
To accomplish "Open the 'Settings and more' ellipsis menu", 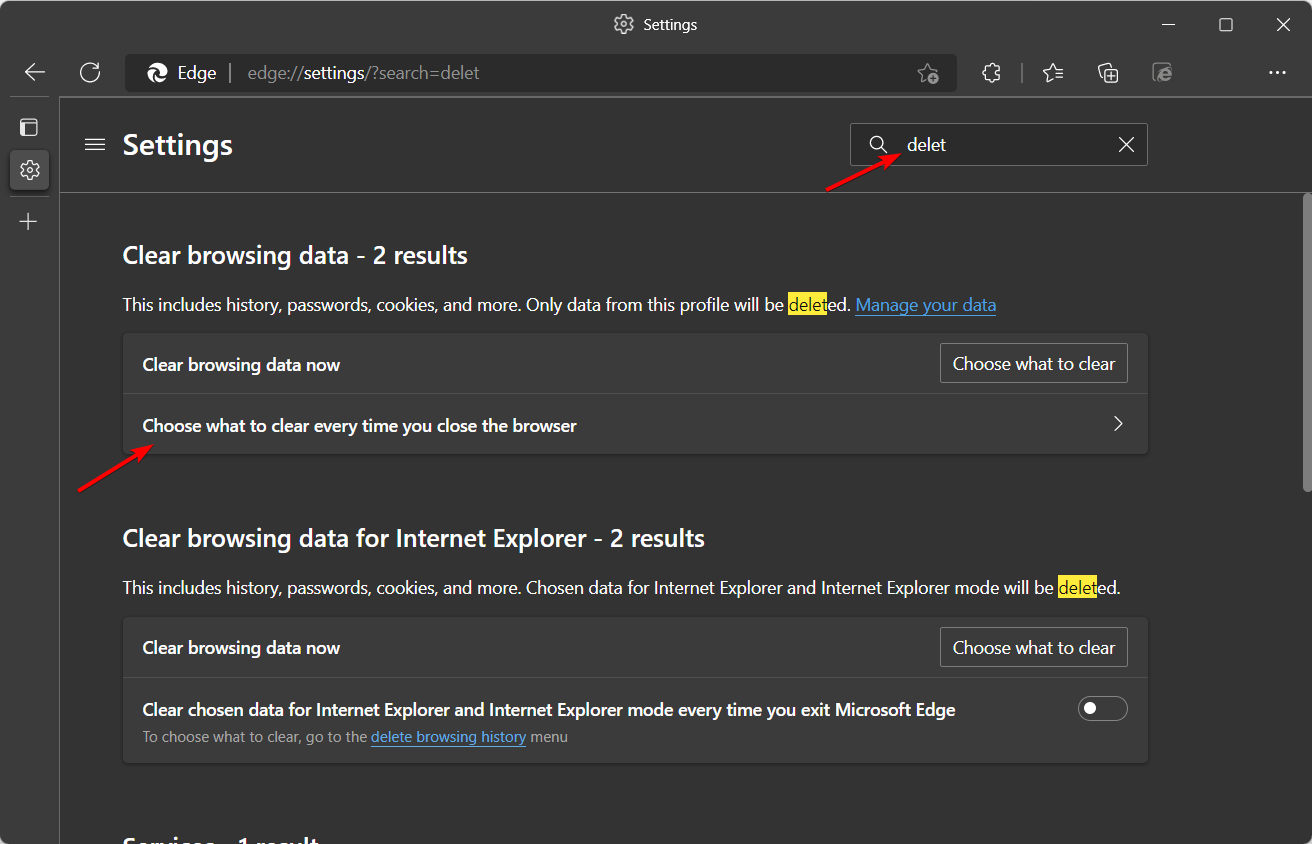I will point(1277,72).
